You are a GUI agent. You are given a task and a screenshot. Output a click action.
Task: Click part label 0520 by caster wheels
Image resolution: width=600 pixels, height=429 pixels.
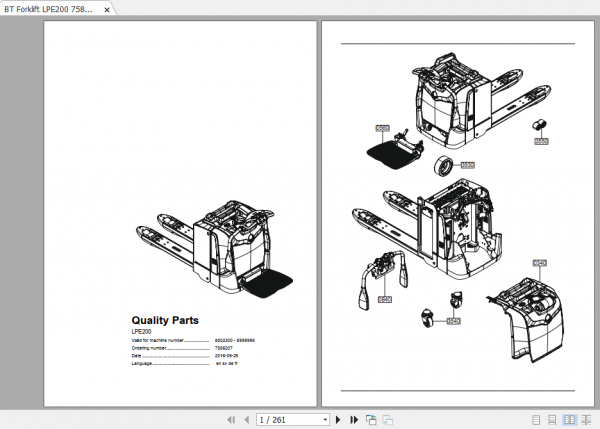[x=453, y=321]
